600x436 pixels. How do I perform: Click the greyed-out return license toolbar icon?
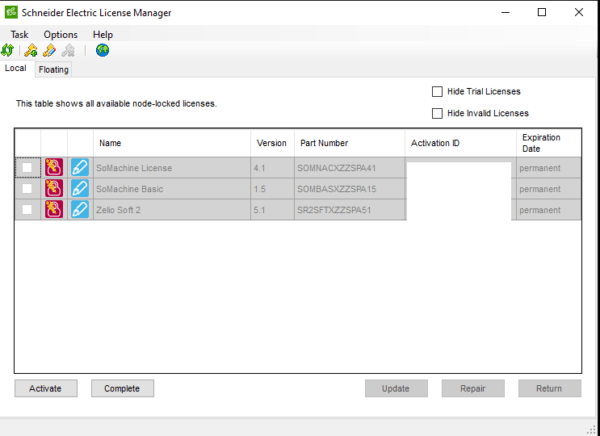point(68,50)
